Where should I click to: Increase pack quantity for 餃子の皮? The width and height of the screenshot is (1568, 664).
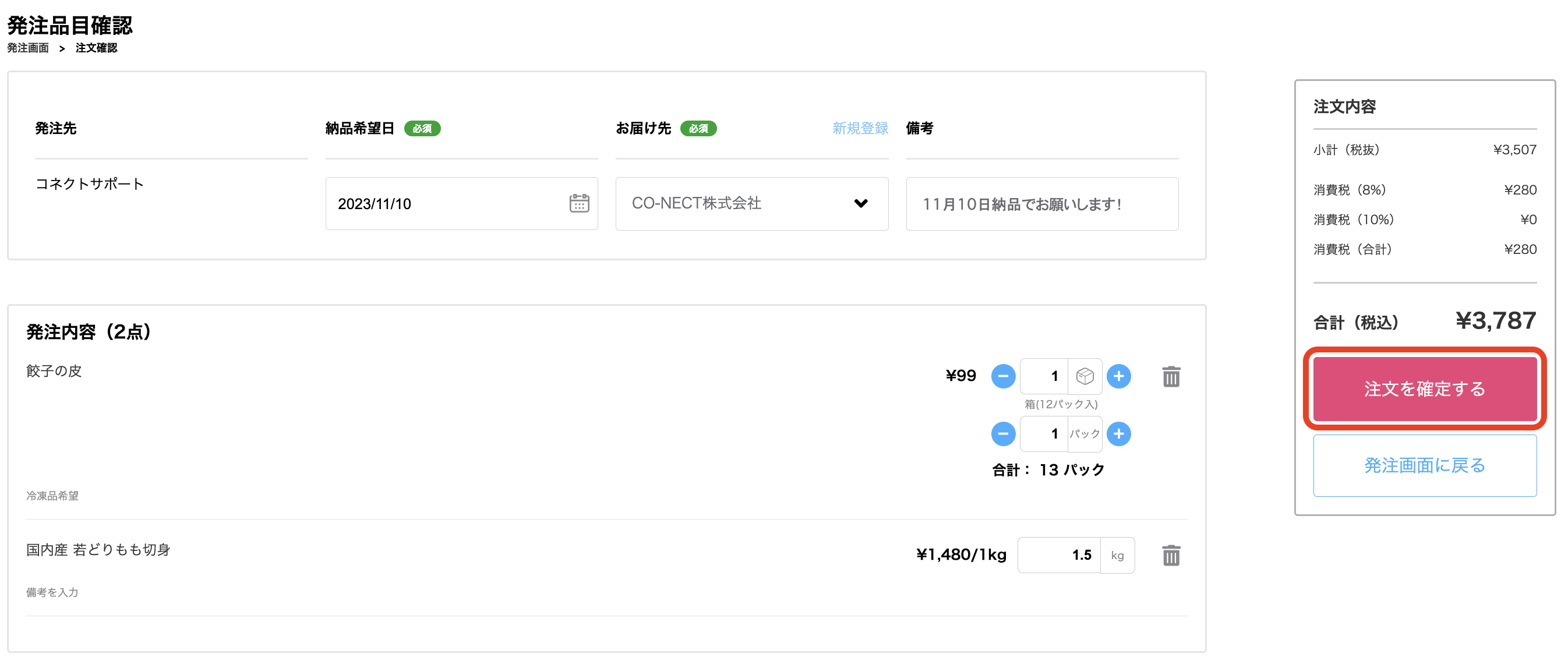[1119, 434]
